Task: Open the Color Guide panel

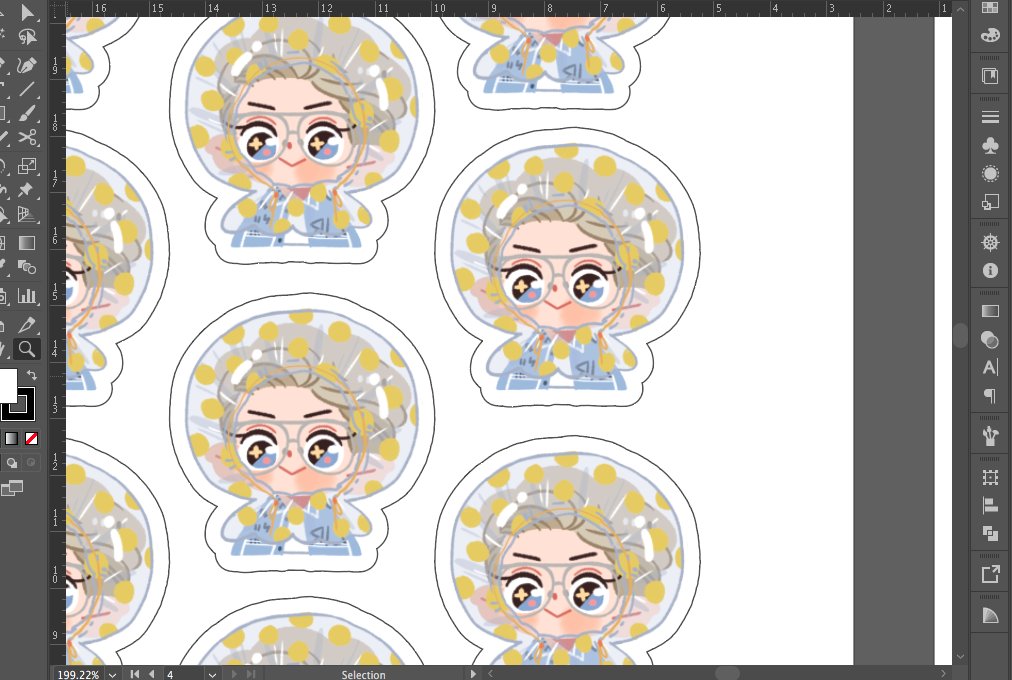Action: (990, 615)
